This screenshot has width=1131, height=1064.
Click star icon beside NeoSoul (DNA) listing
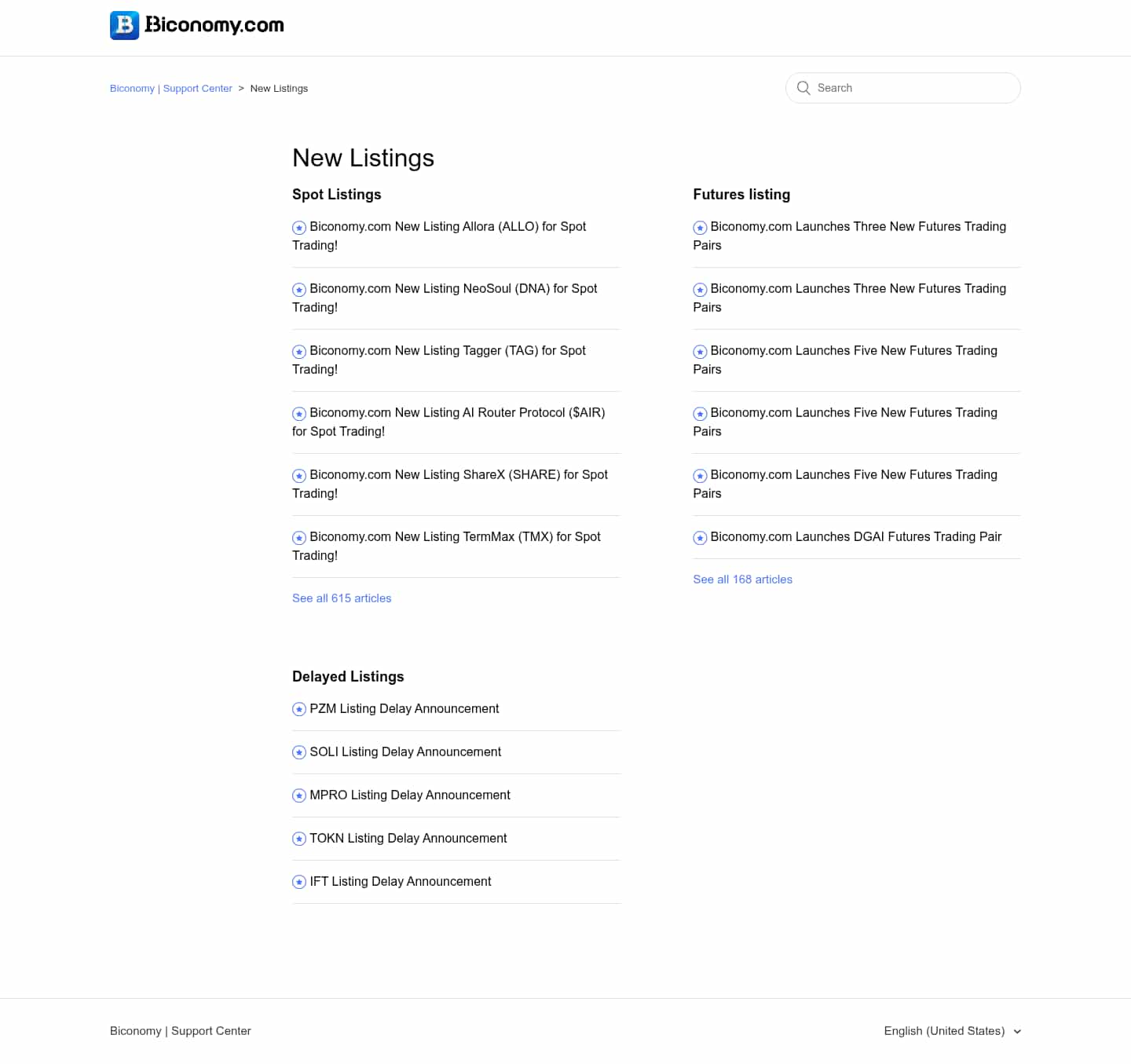299,290
